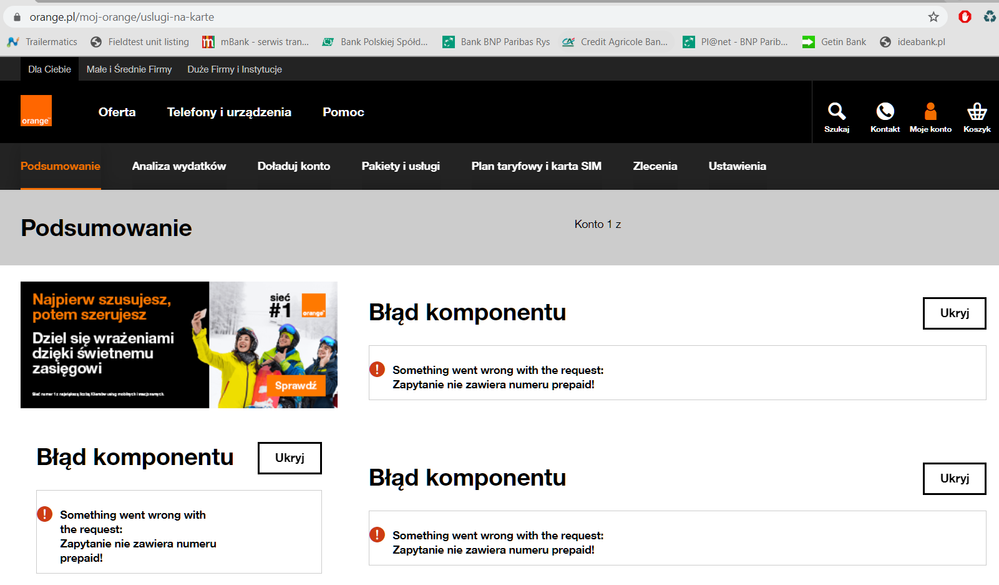Go to Podsumowanie tab

61,166
